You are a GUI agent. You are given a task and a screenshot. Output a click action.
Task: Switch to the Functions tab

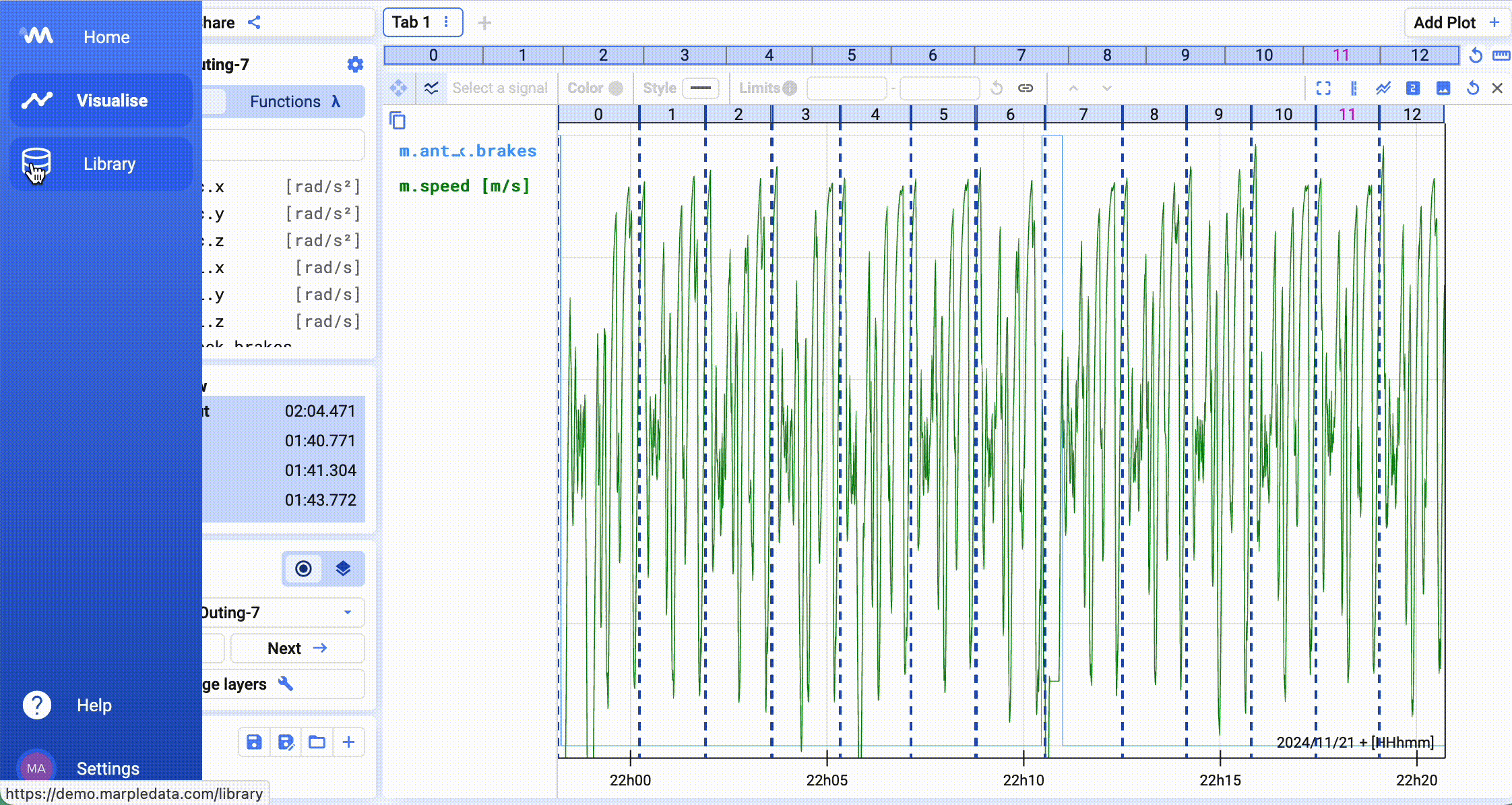(x=295, y=102)
